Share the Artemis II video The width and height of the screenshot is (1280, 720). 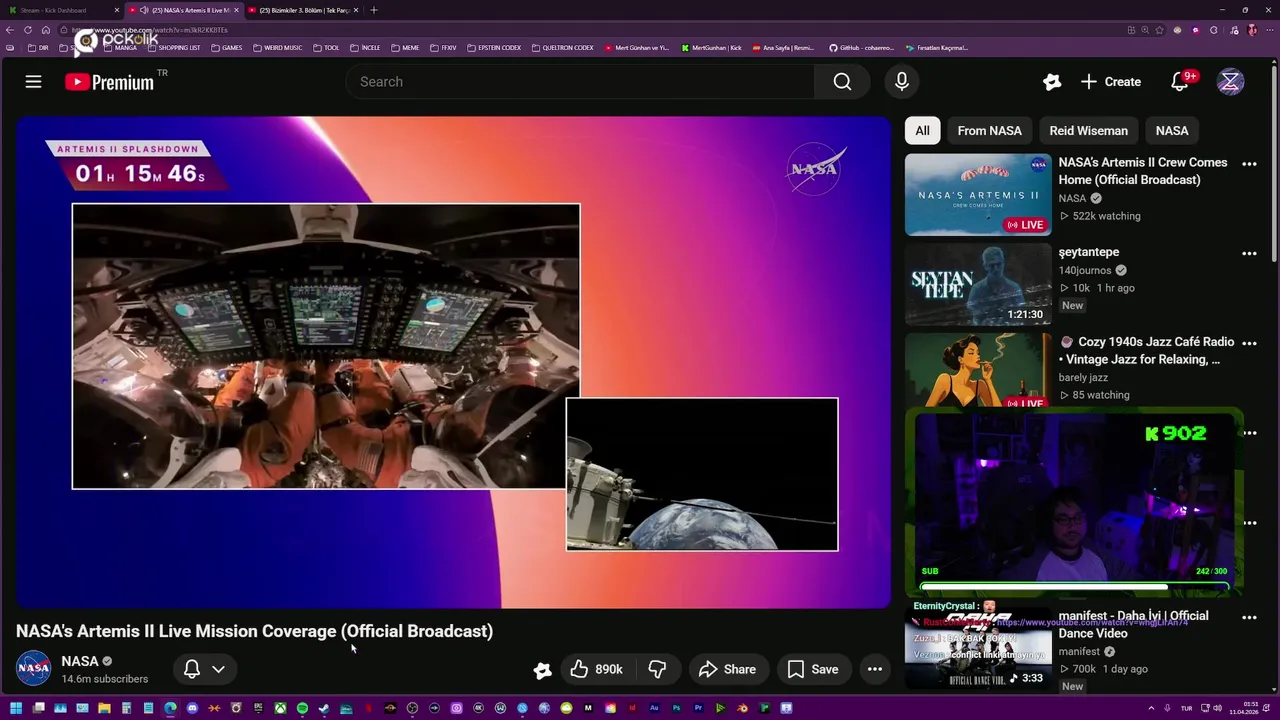[727, 669]
